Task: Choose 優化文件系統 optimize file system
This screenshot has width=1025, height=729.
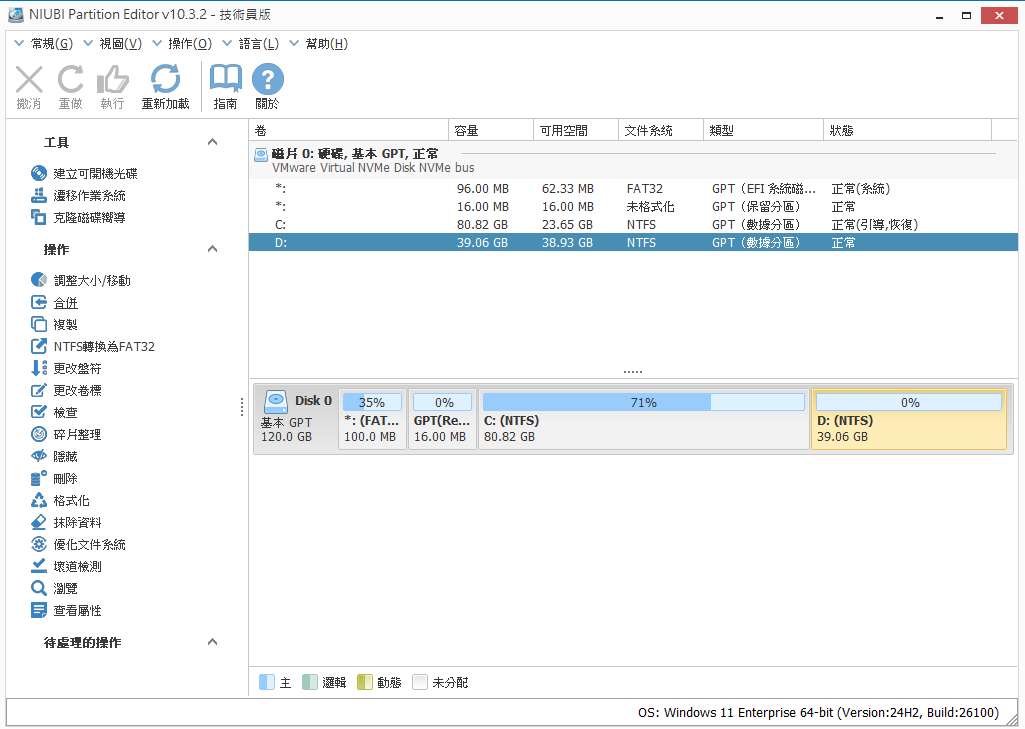Action: (78, 545)
